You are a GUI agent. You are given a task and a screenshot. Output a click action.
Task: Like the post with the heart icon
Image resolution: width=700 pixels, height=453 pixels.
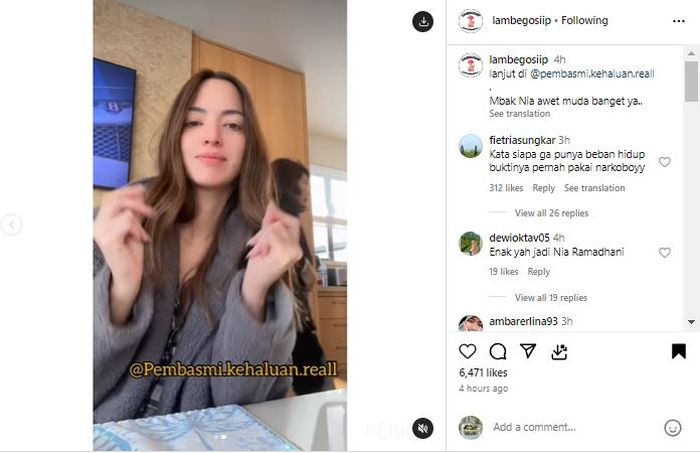pyautogui.click(x=467, y=352)
